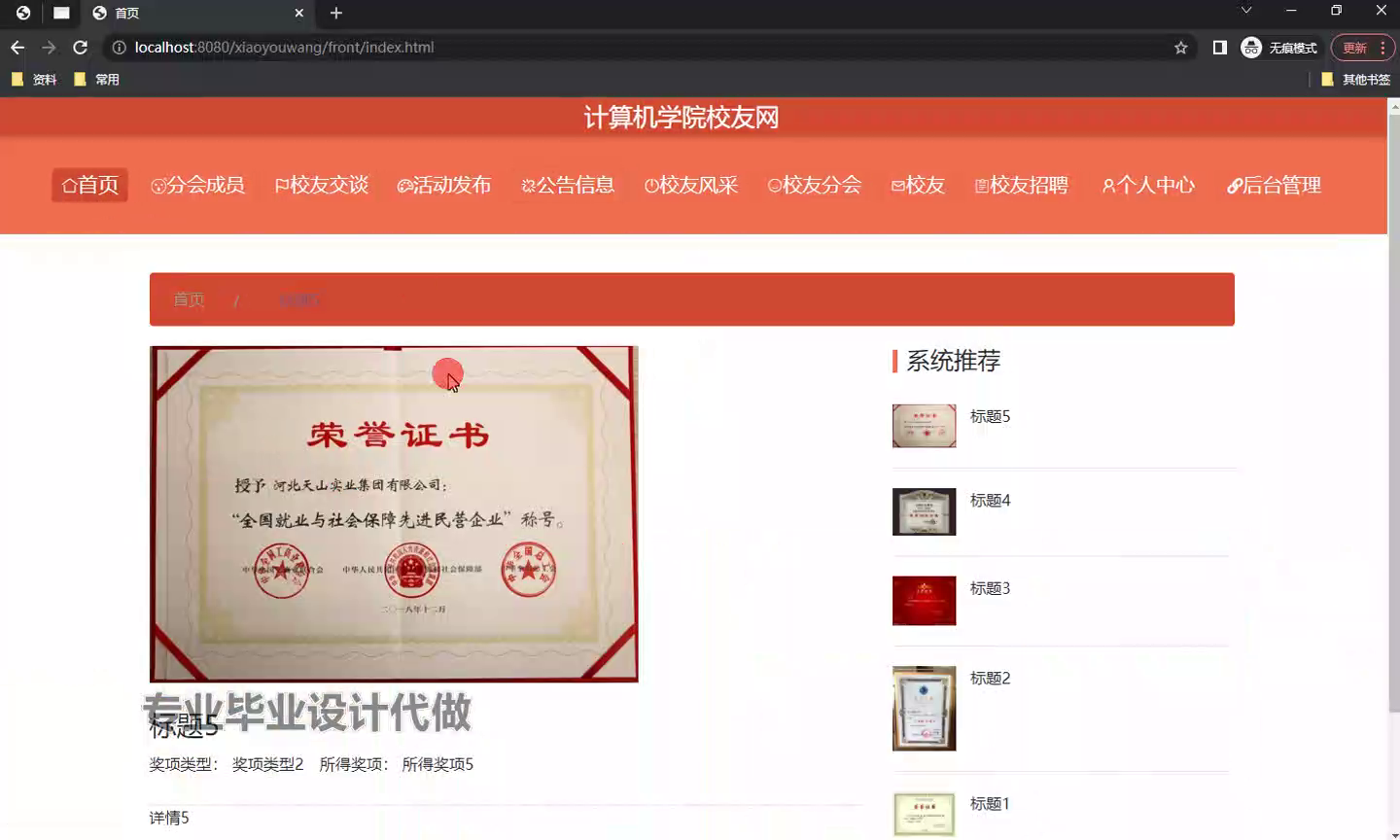Open recommended thumbnail for 标题3
This screenshot has height=840, width=1400.
point(924,600)
